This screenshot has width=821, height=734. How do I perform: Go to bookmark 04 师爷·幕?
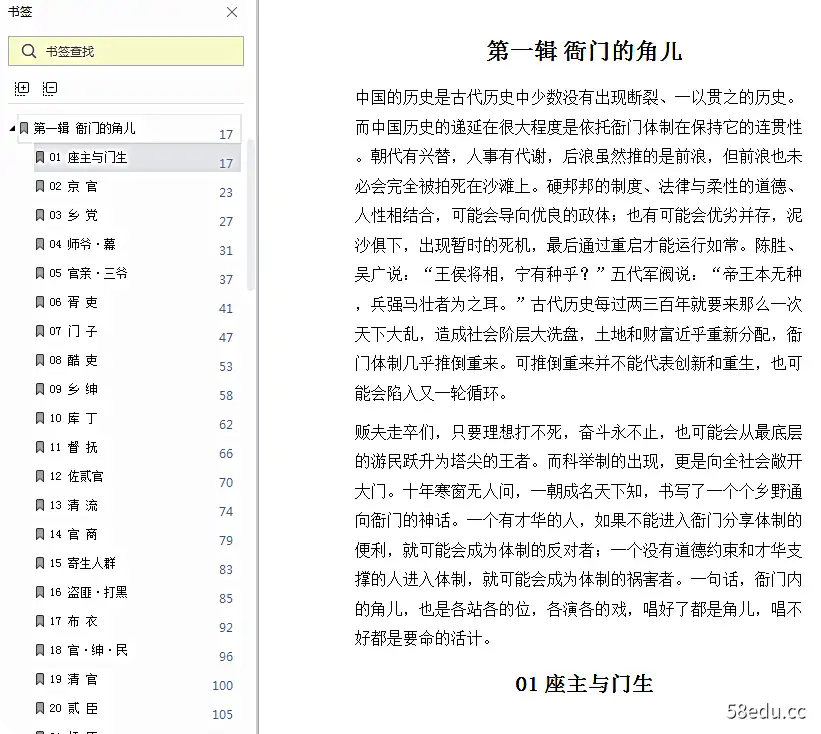[137, 244]
